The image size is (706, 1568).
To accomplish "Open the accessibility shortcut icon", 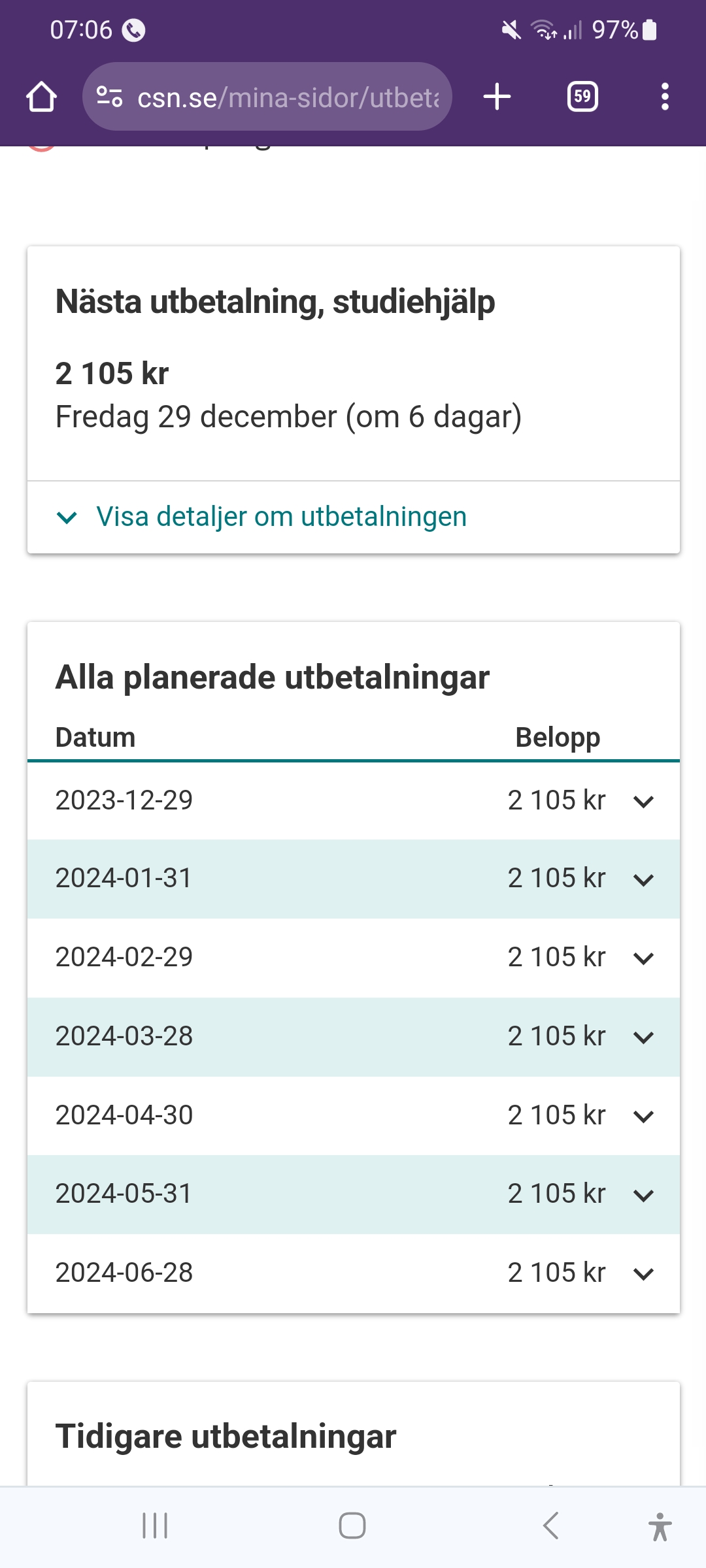I will pyautogui.click(x=660, y=1526).
